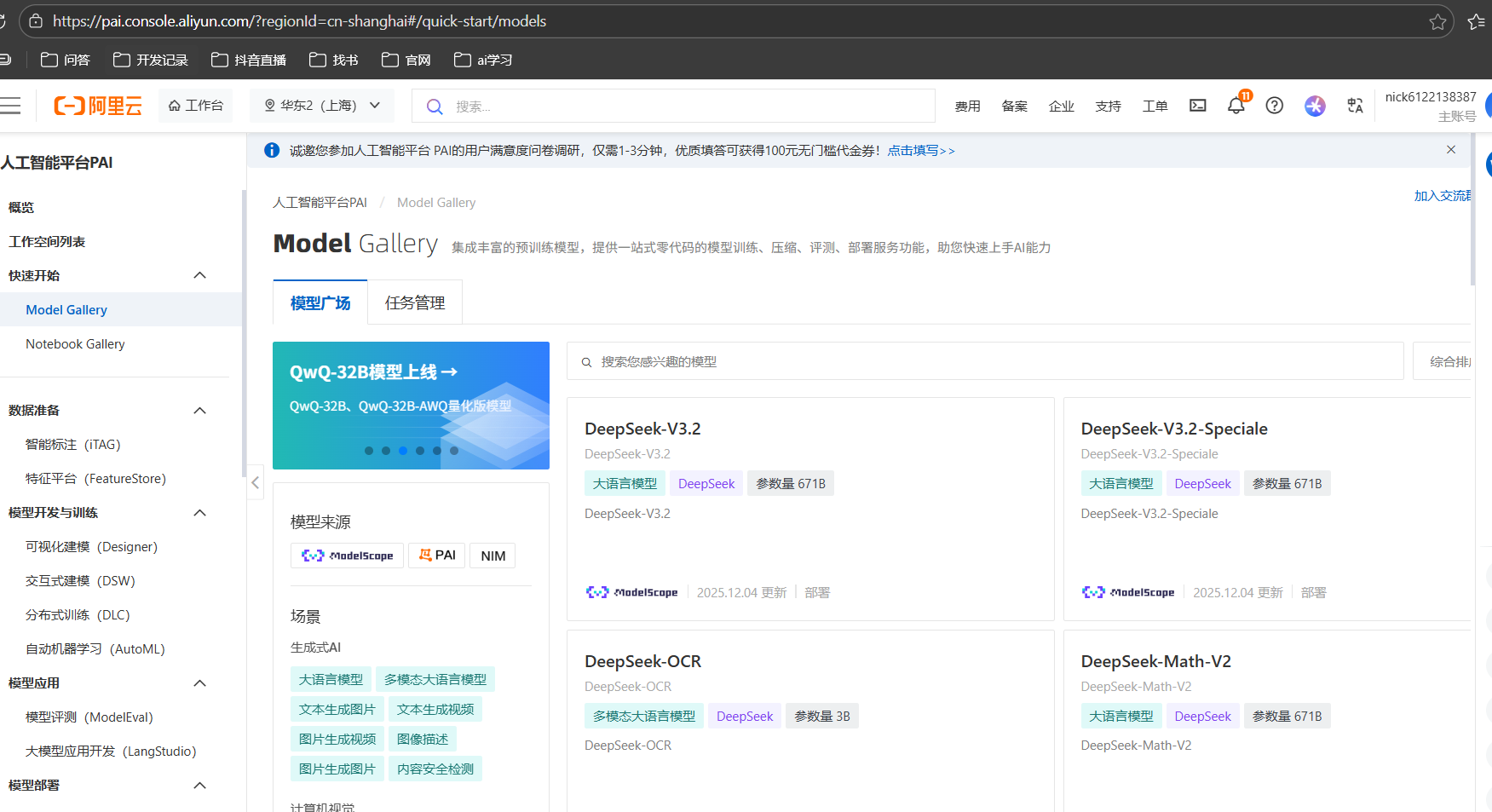Image resolution: width=1492 pixels, height=812 pixels.
Task: Open the 工单 header menu
Action: [1155, 107]
